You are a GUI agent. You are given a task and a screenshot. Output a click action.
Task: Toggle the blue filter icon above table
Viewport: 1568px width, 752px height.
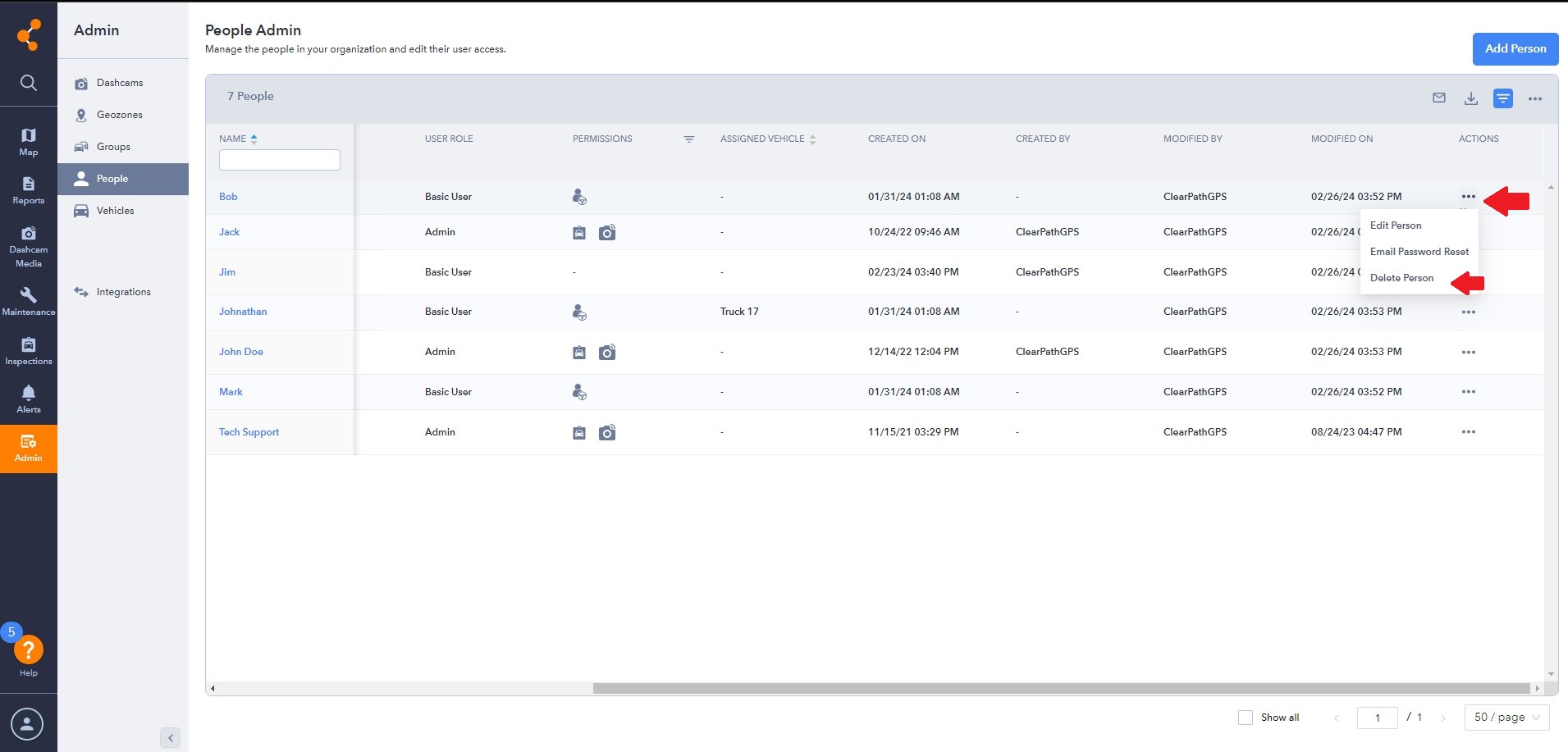click(1503, 98)
